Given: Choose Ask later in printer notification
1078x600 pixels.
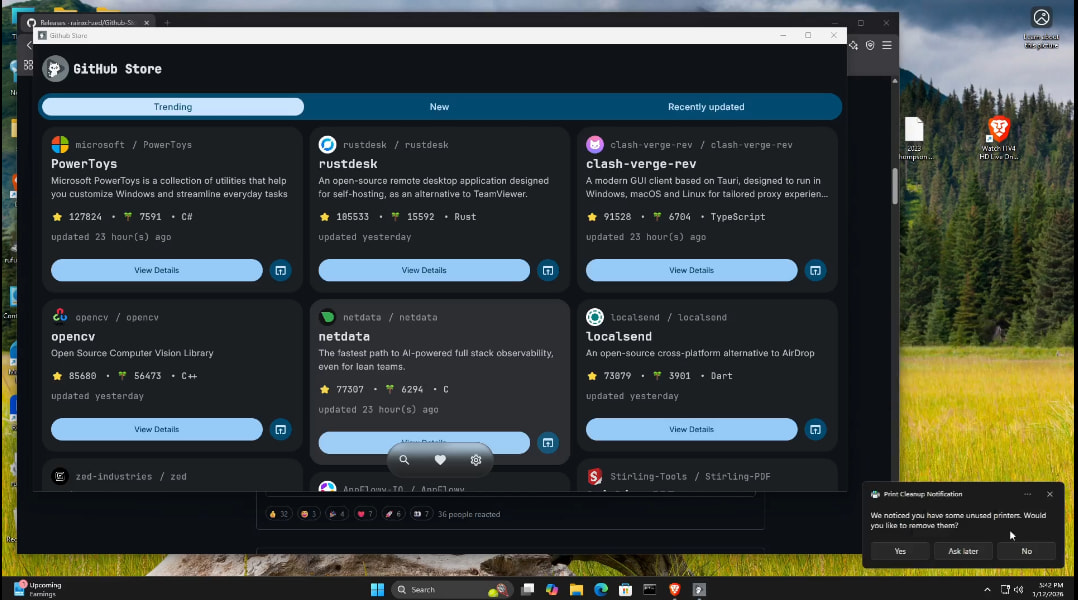Looking at the screenshot, I should (963, 551).
